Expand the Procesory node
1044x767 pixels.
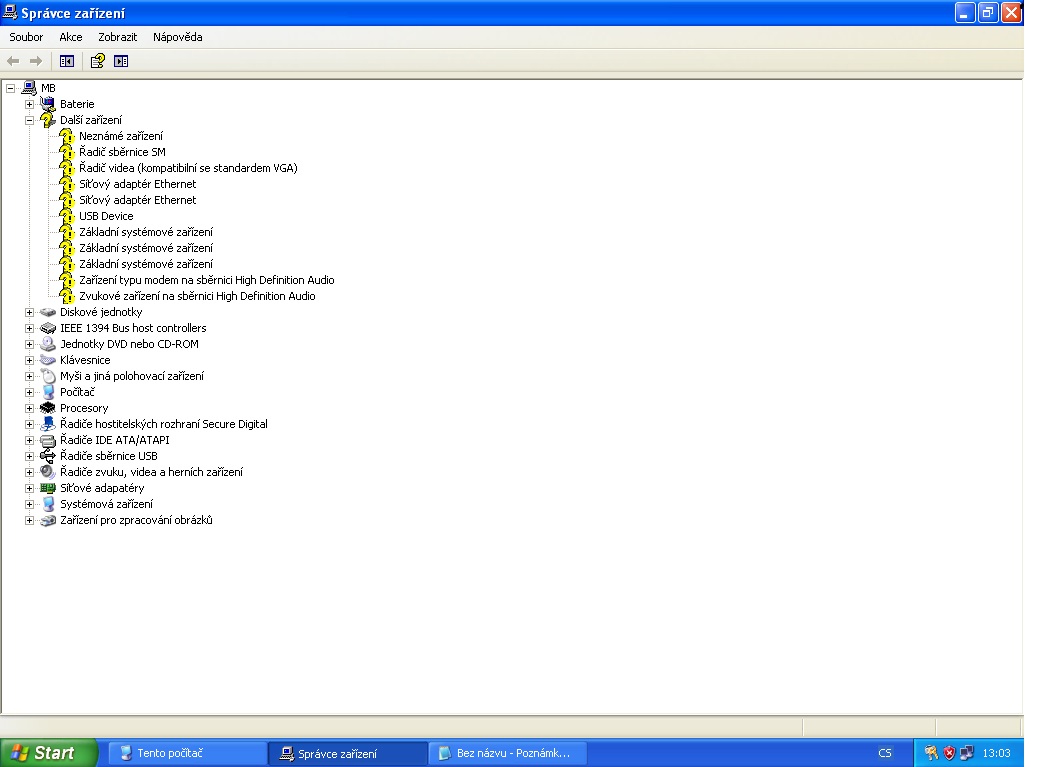pos(29,408)
